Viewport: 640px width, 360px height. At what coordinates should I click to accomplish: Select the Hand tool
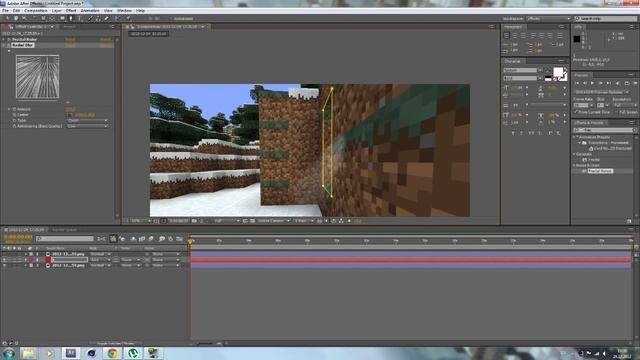pos(16,18)
